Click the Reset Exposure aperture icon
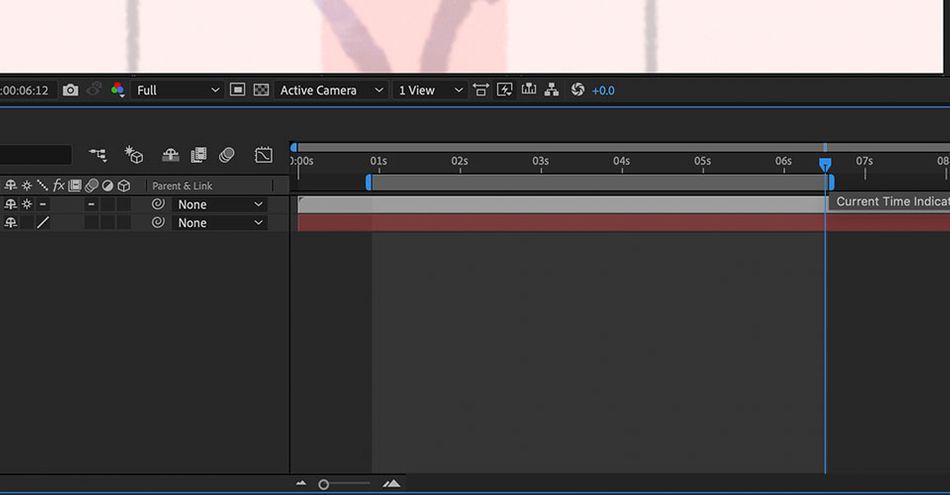 click(x=577, y=90)
